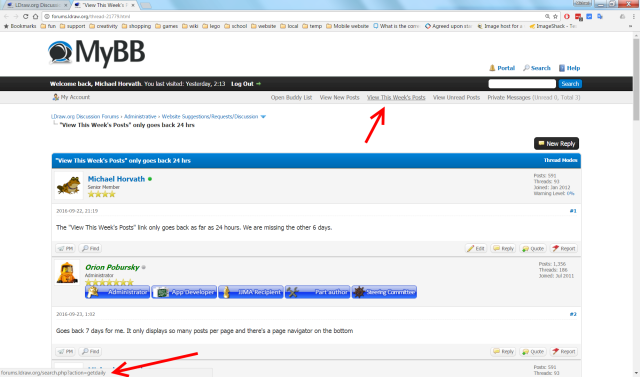Open View This Week's Posts
Image resolution: width=640 pixels, height=377 pixels.
[x=396, y=98]
